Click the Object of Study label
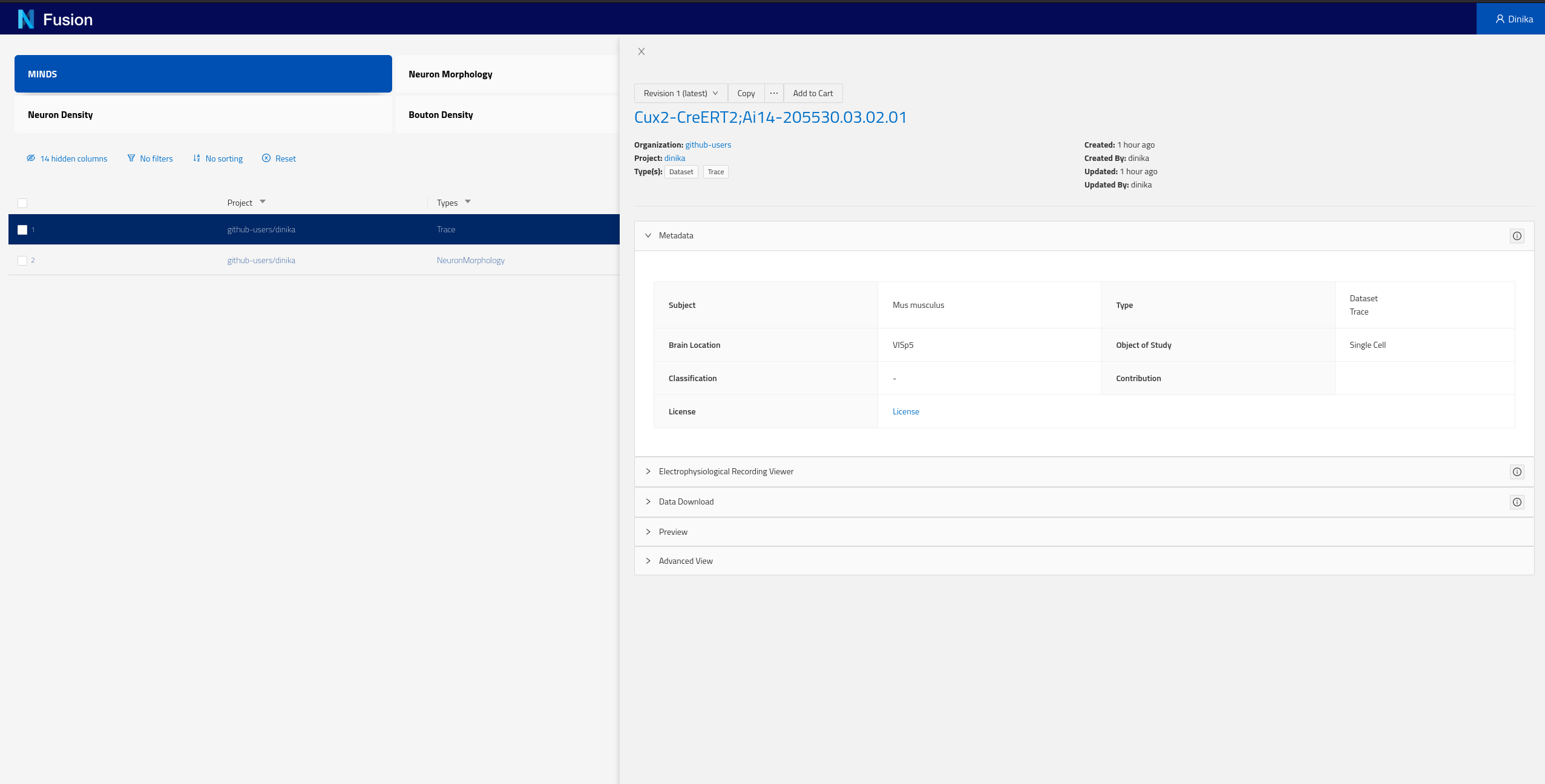1545x784 pixels. 1144,345
